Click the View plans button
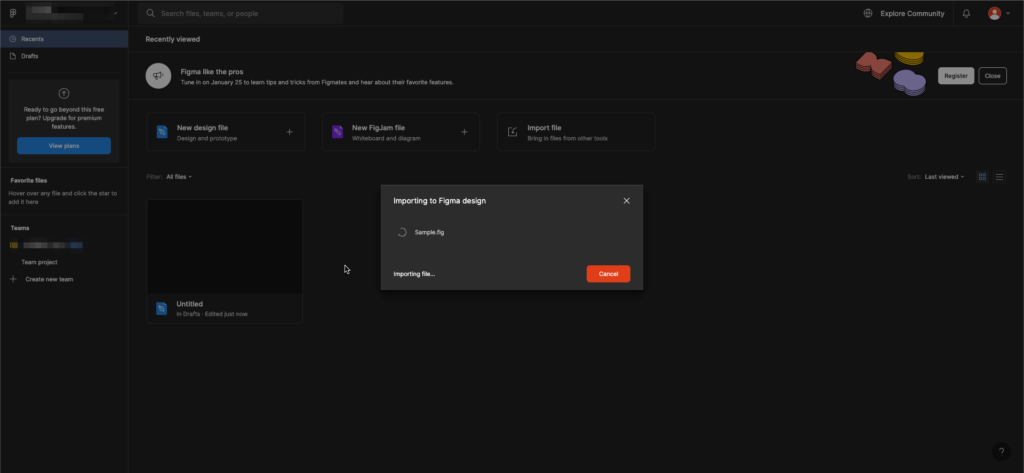The width and height of the screenshot is (1024, 473). tap(64, 146)
